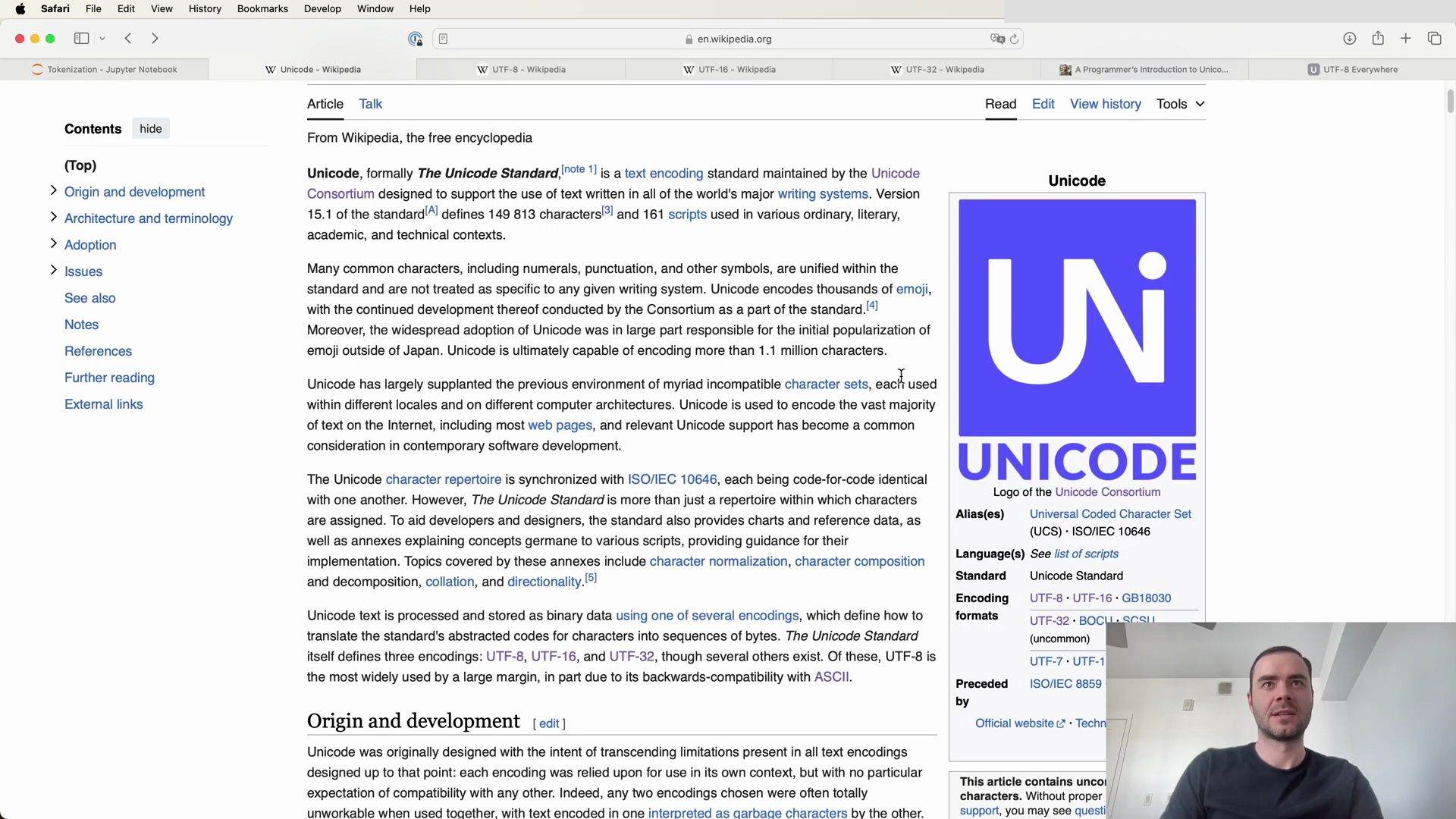Open the Downloads icon
1456x819 pixels.
point(1349,39)
